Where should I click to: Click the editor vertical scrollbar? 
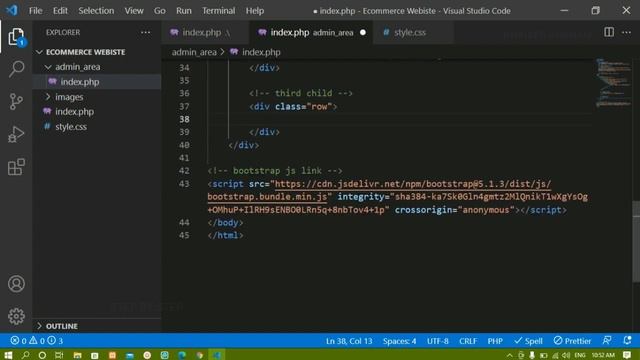click(x=636, y=241)
